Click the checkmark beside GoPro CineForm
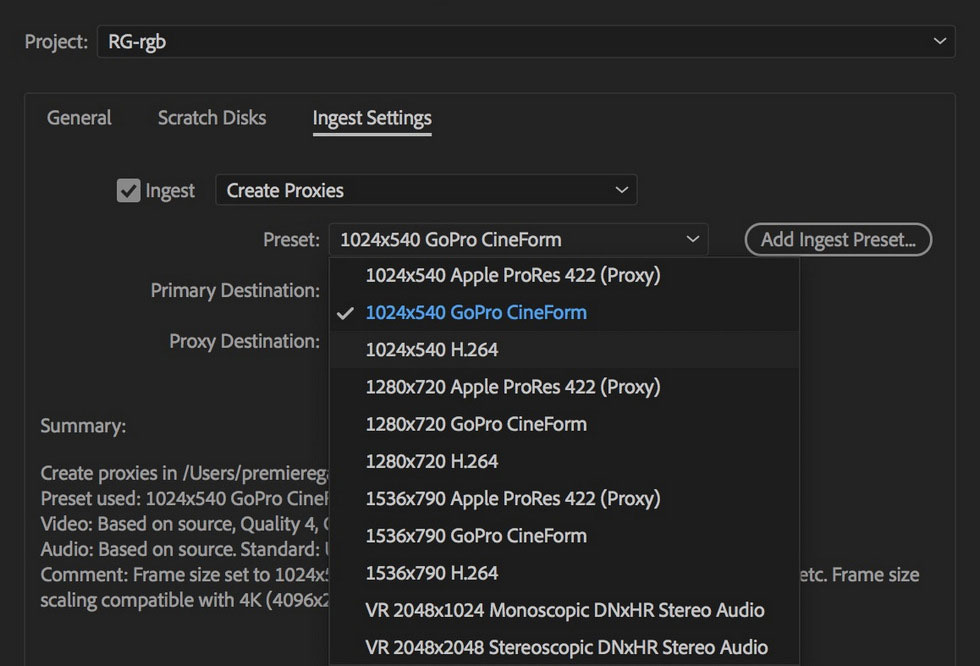Image resolution: width=980 pixels, height=666 pixels. click(x=346, y=313)
